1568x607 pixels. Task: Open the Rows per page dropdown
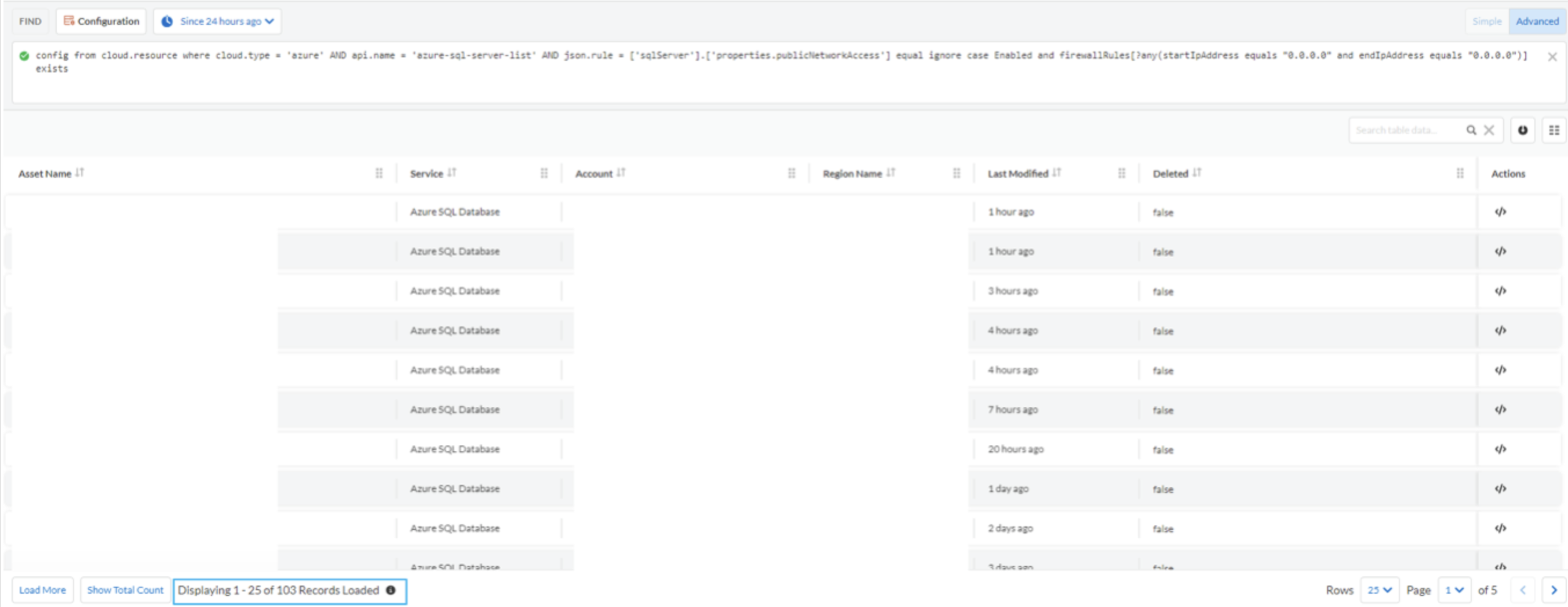click(x=1379, y=590)
